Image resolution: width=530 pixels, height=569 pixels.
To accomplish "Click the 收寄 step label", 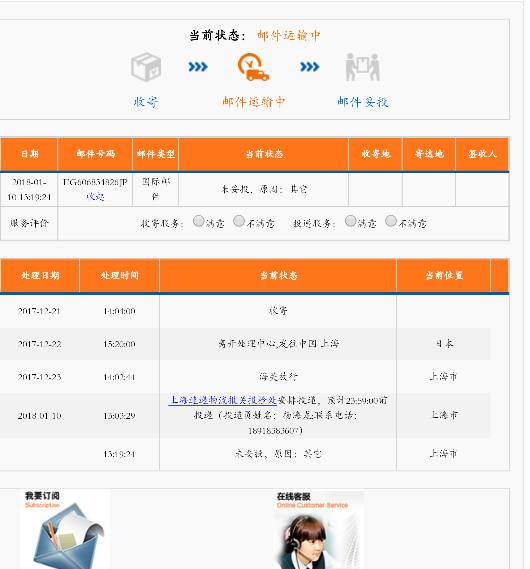I will [146, 102].
